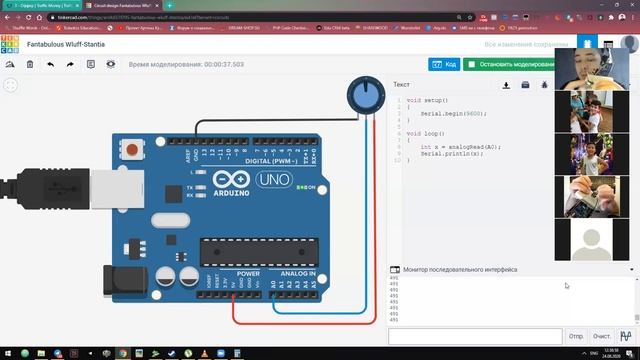
Task: Focus the serial monitor input field
Action: 475,337
